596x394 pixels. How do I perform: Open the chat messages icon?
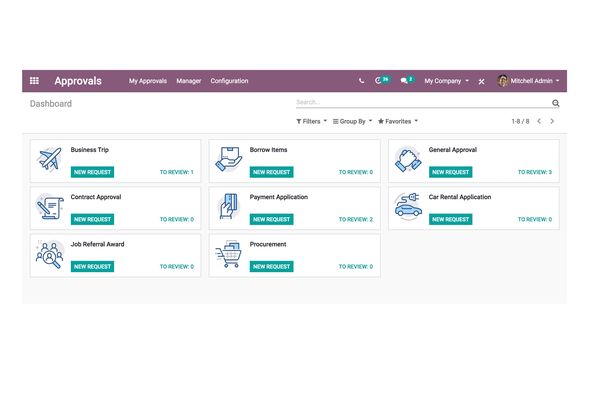pos(404,81)
